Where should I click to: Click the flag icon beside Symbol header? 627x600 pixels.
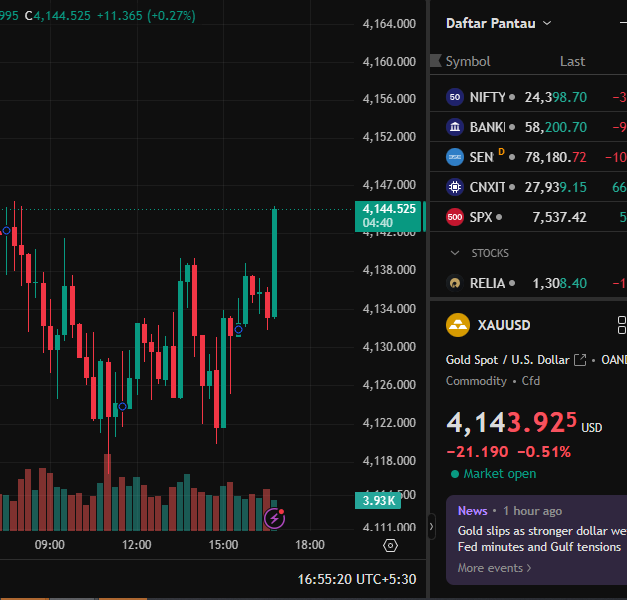[436, 61]
